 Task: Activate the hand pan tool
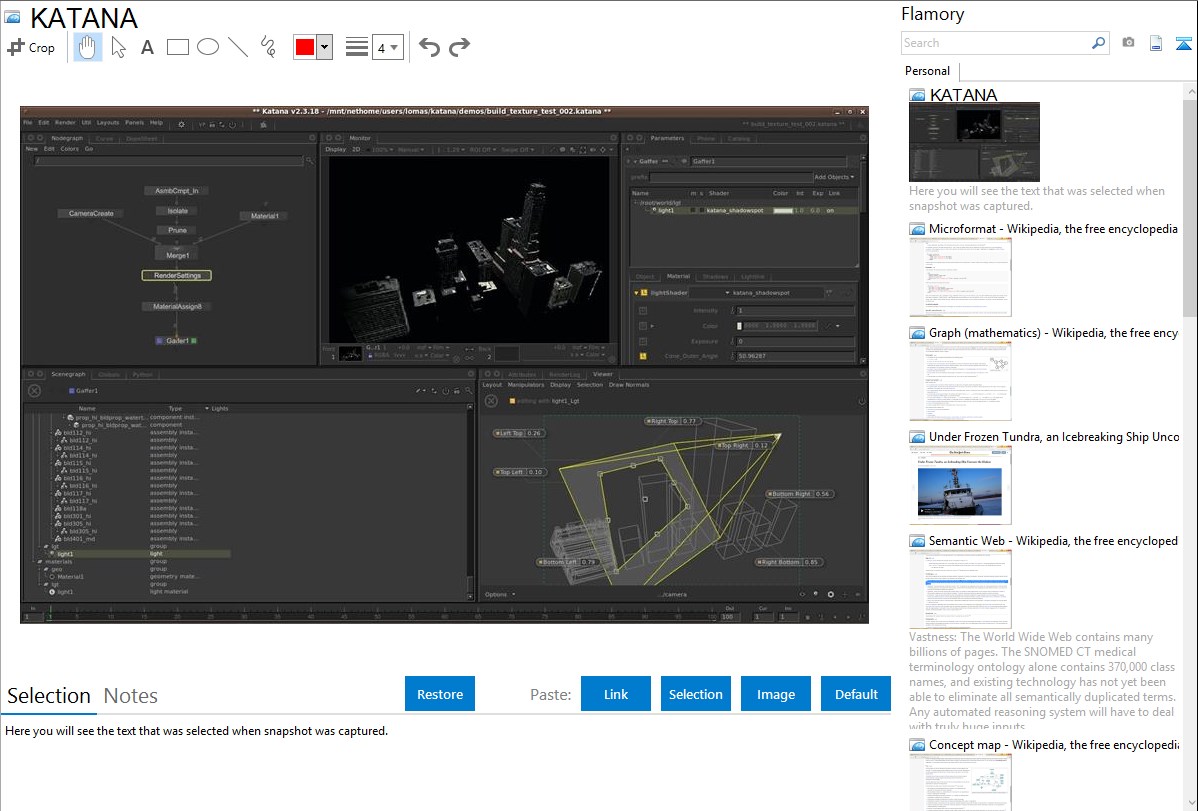pos(88,47)
